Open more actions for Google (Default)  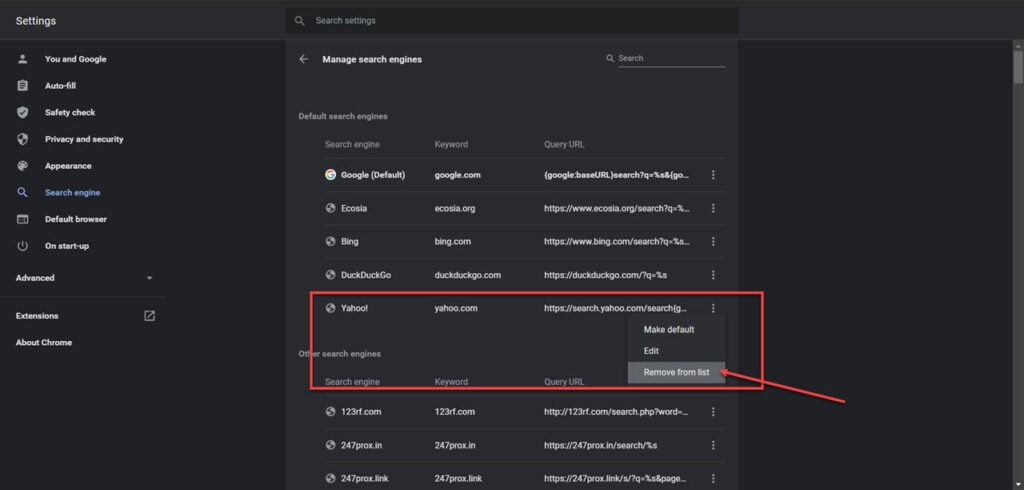point(713,175)
